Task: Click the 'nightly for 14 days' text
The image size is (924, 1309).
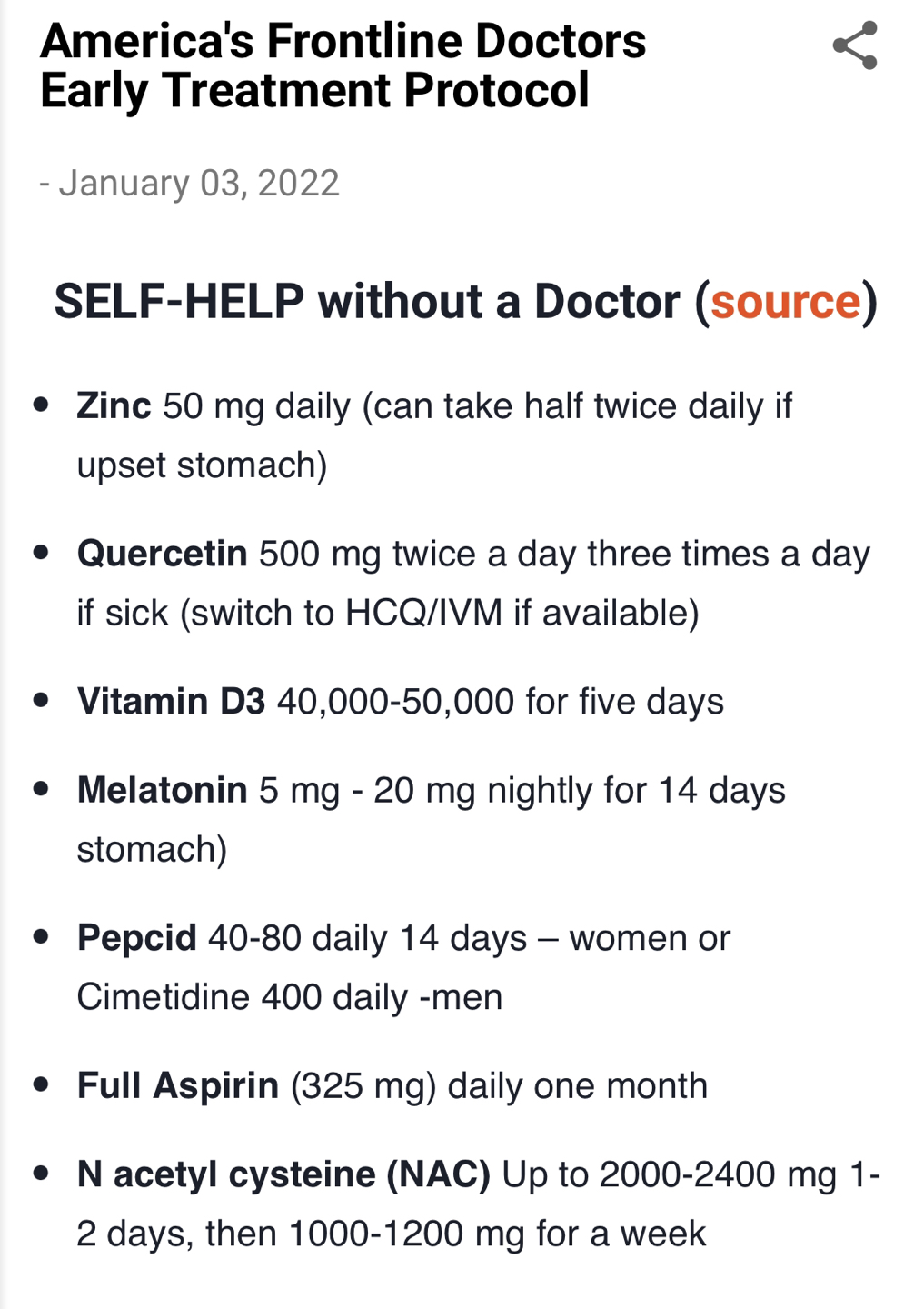Action: point(636,791)
